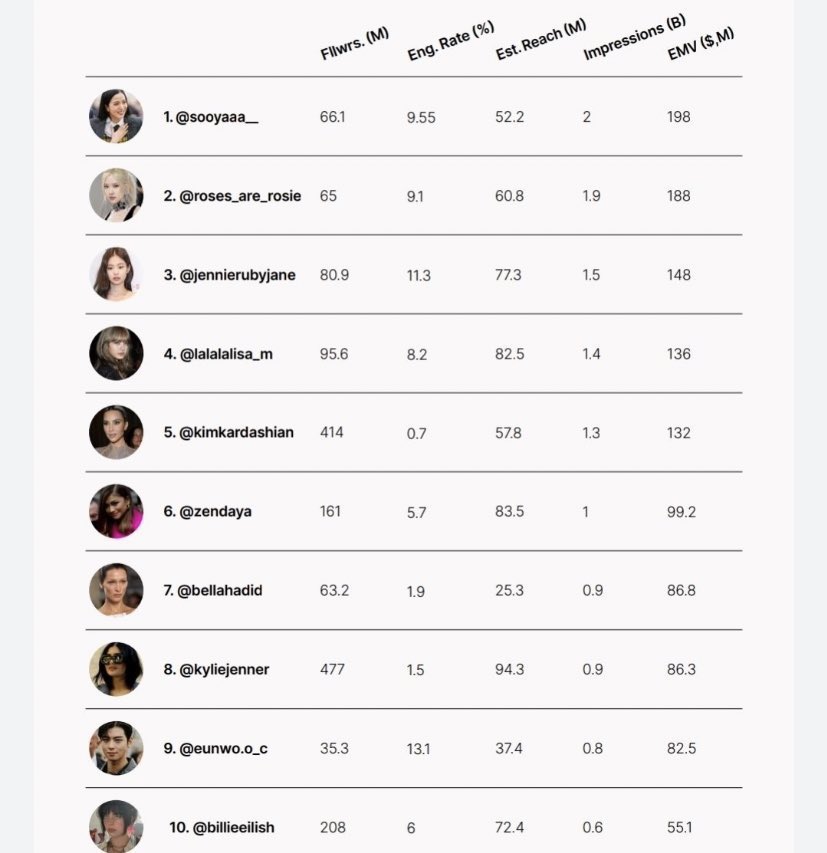Open the avatar beside @roses_are_rosie
The width and height of the screenshot is (827, 853).
tap(116, 195)
